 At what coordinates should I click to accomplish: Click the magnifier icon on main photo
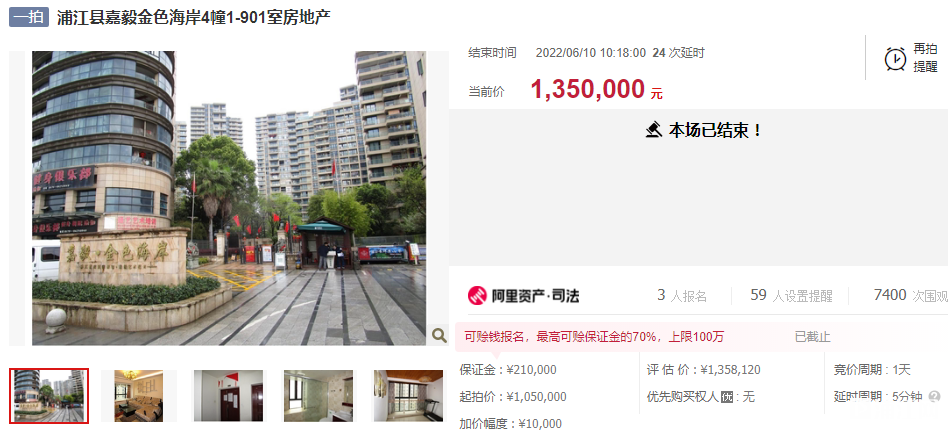(x=439, y=334)
